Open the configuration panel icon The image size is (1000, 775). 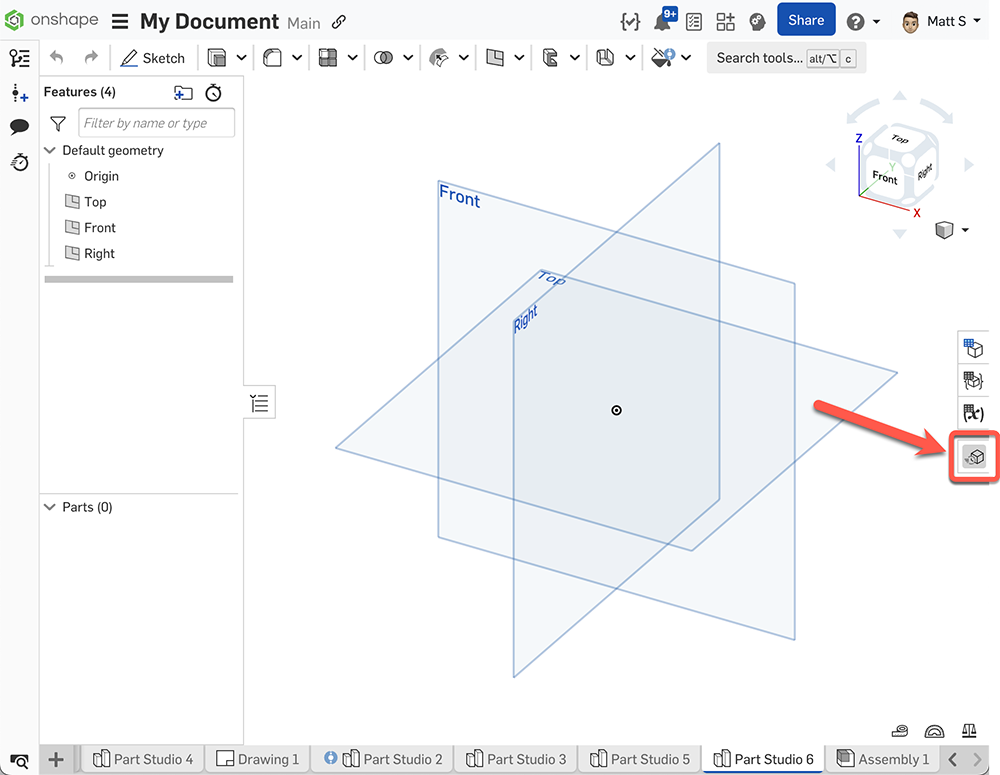click(973, 348)
